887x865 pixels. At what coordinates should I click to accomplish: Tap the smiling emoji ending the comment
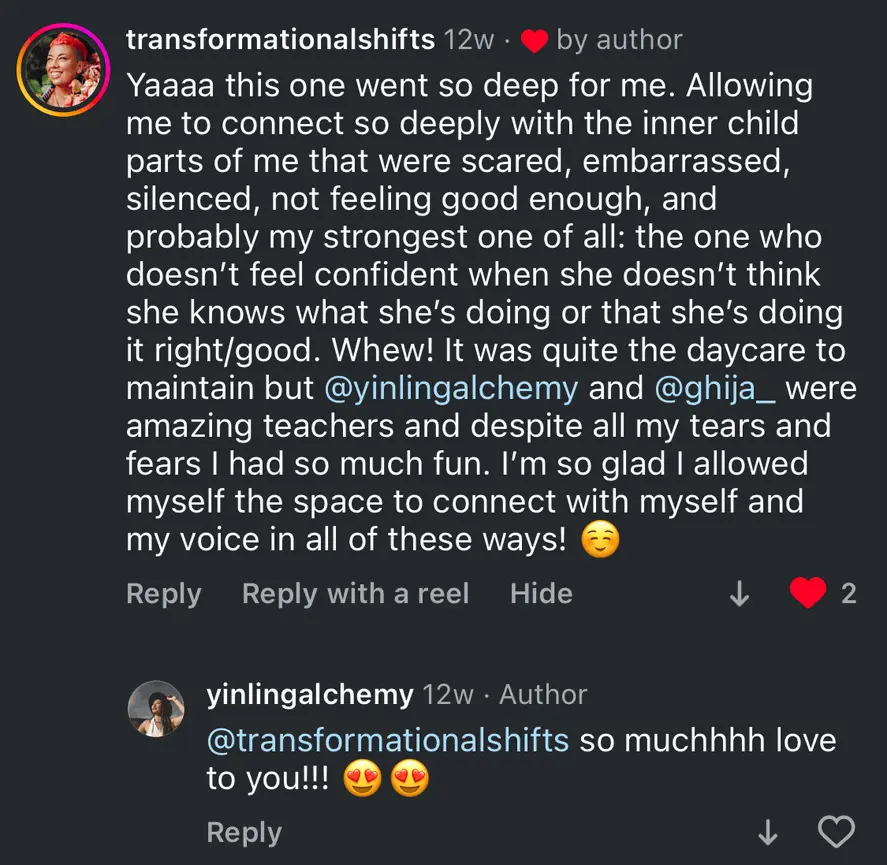pyautogui.click(x=601, y=539)
